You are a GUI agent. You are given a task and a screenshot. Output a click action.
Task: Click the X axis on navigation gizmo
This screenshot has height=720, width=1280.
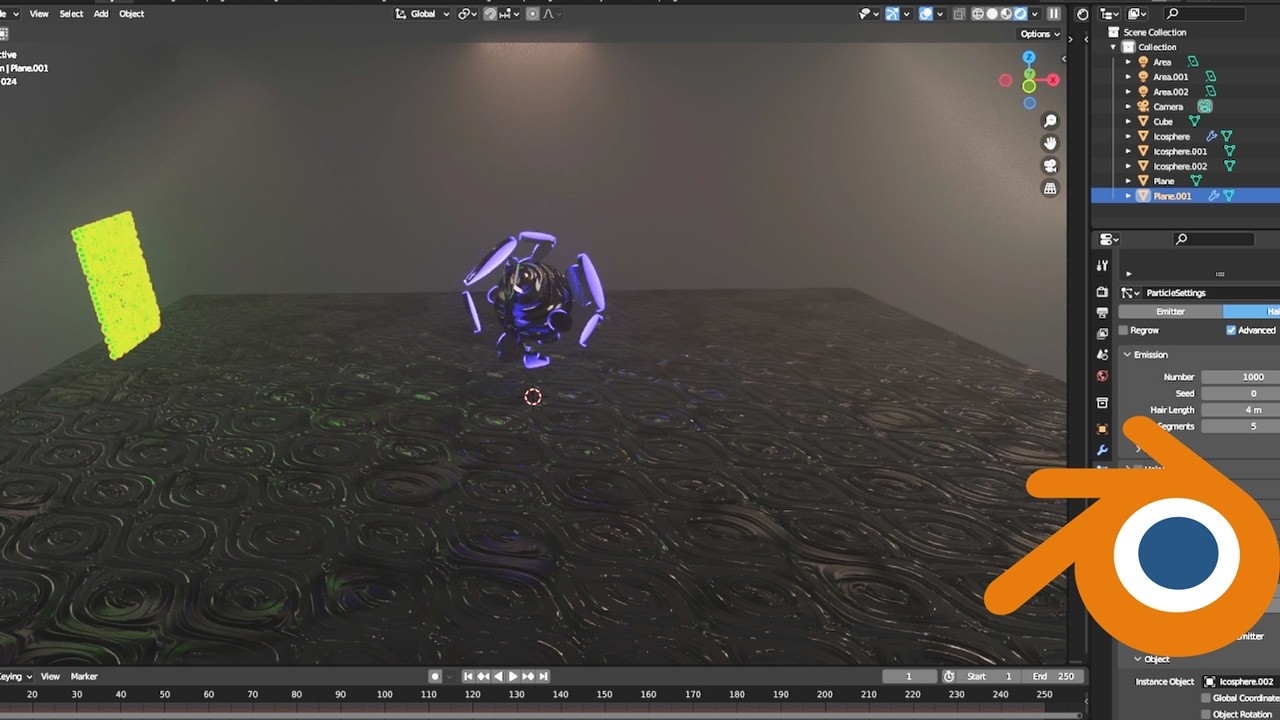pos(1053,80)
